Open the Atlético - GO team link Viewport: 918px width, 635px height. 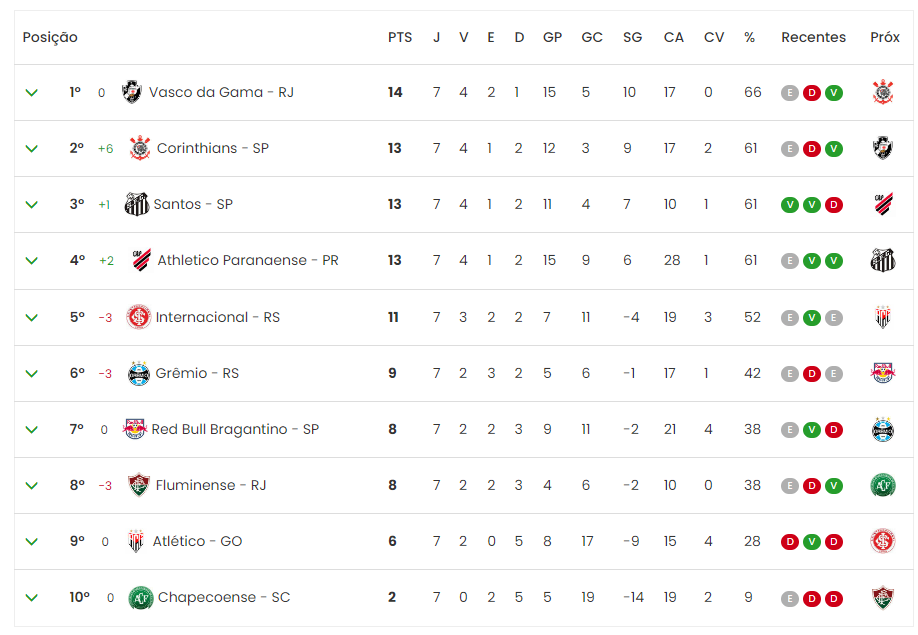click(197, 541)
